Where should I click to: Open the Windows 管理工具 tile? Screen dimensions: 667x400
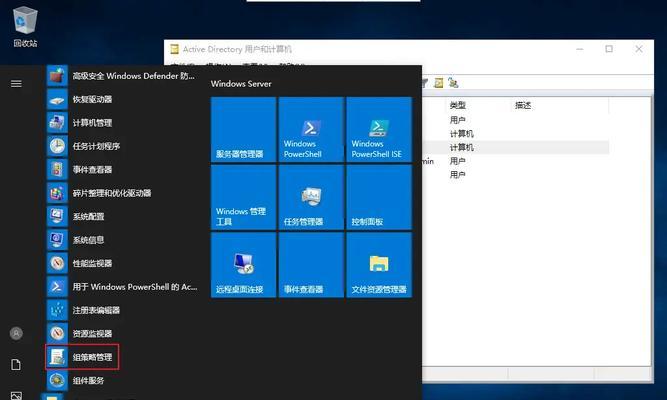tap(243, 197)
